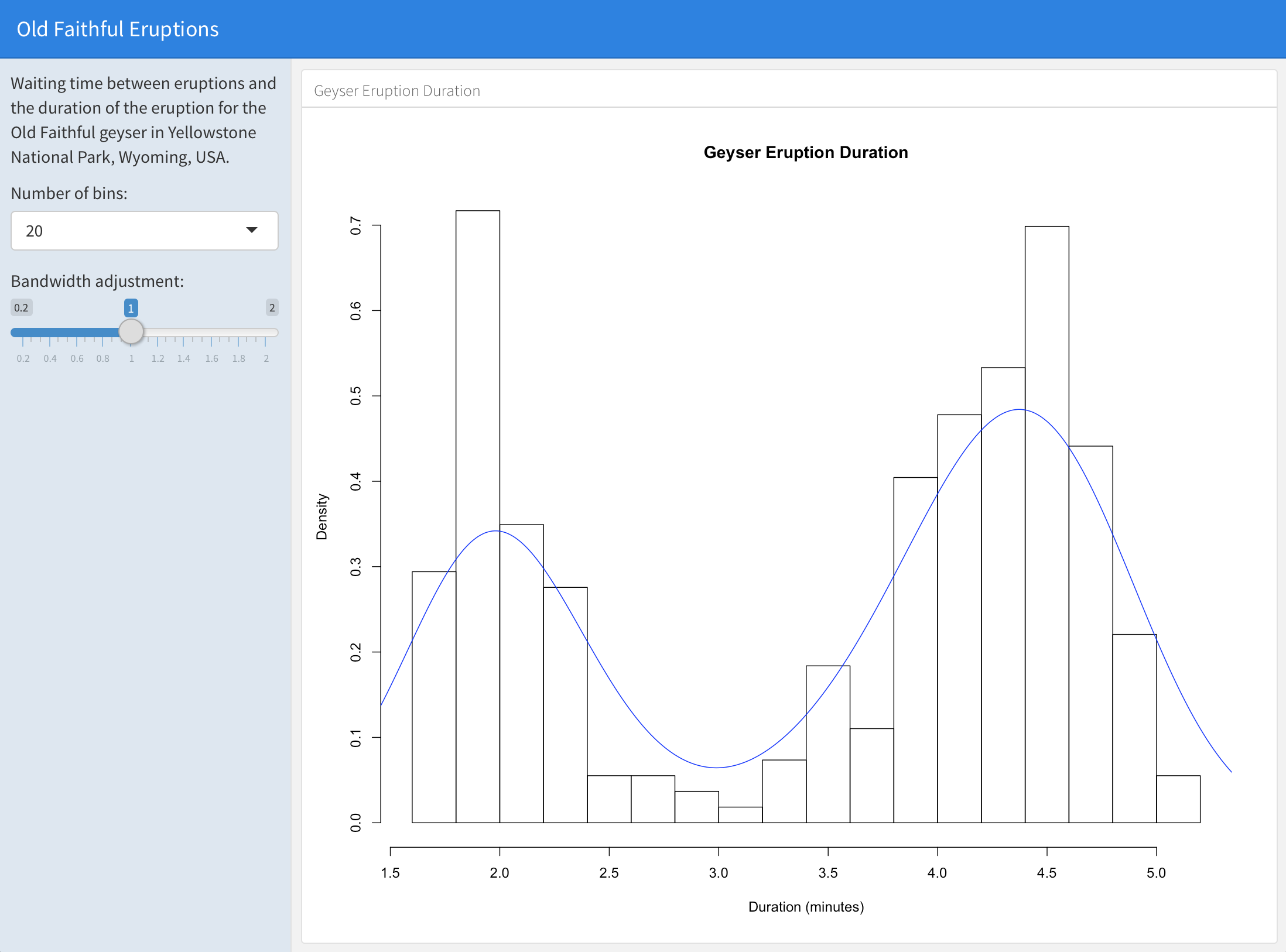Open the Number of bins dropdown

click(144, 231)
